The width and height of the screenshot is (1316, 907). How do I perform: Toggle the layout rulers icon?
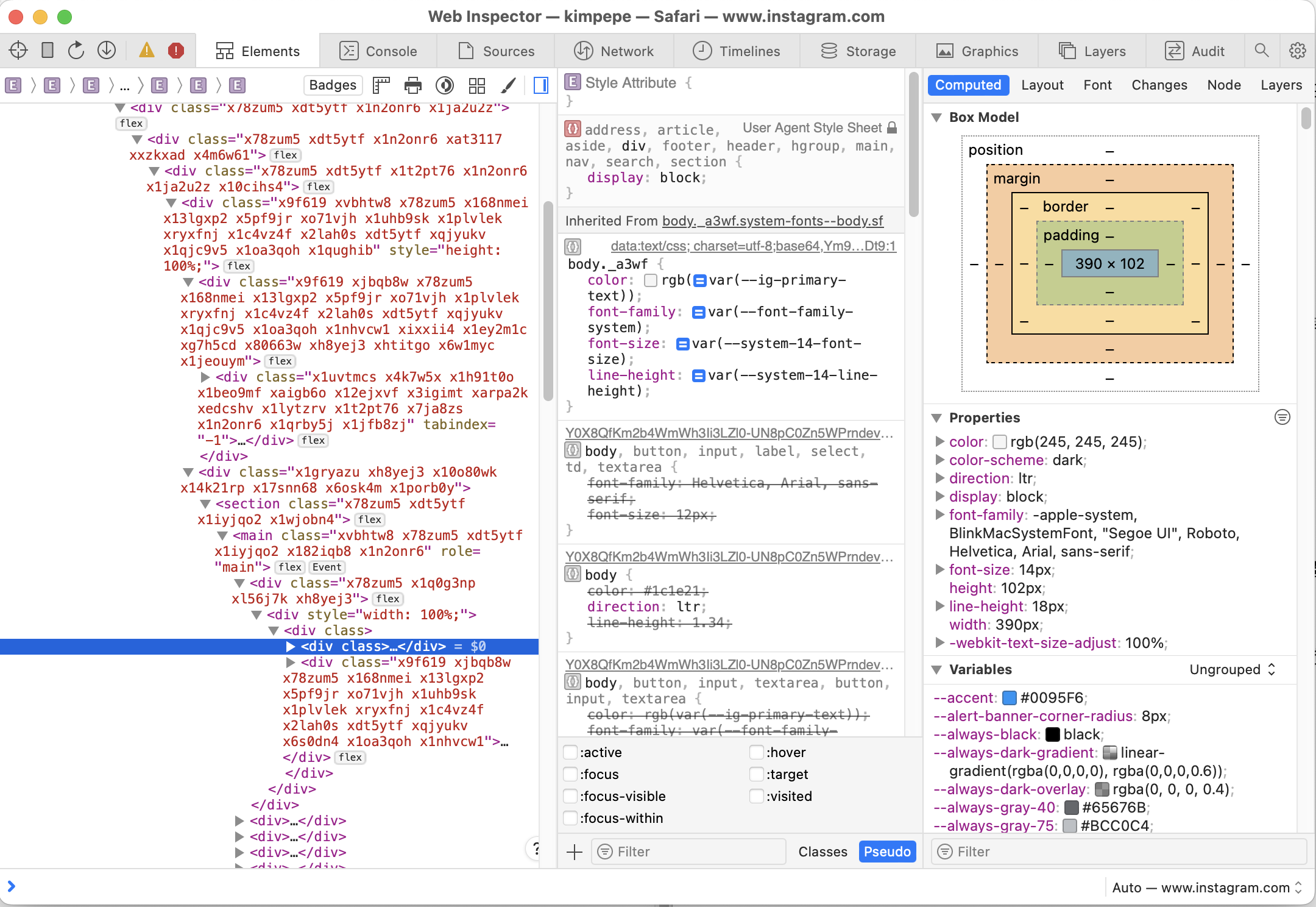coord(381,85)
